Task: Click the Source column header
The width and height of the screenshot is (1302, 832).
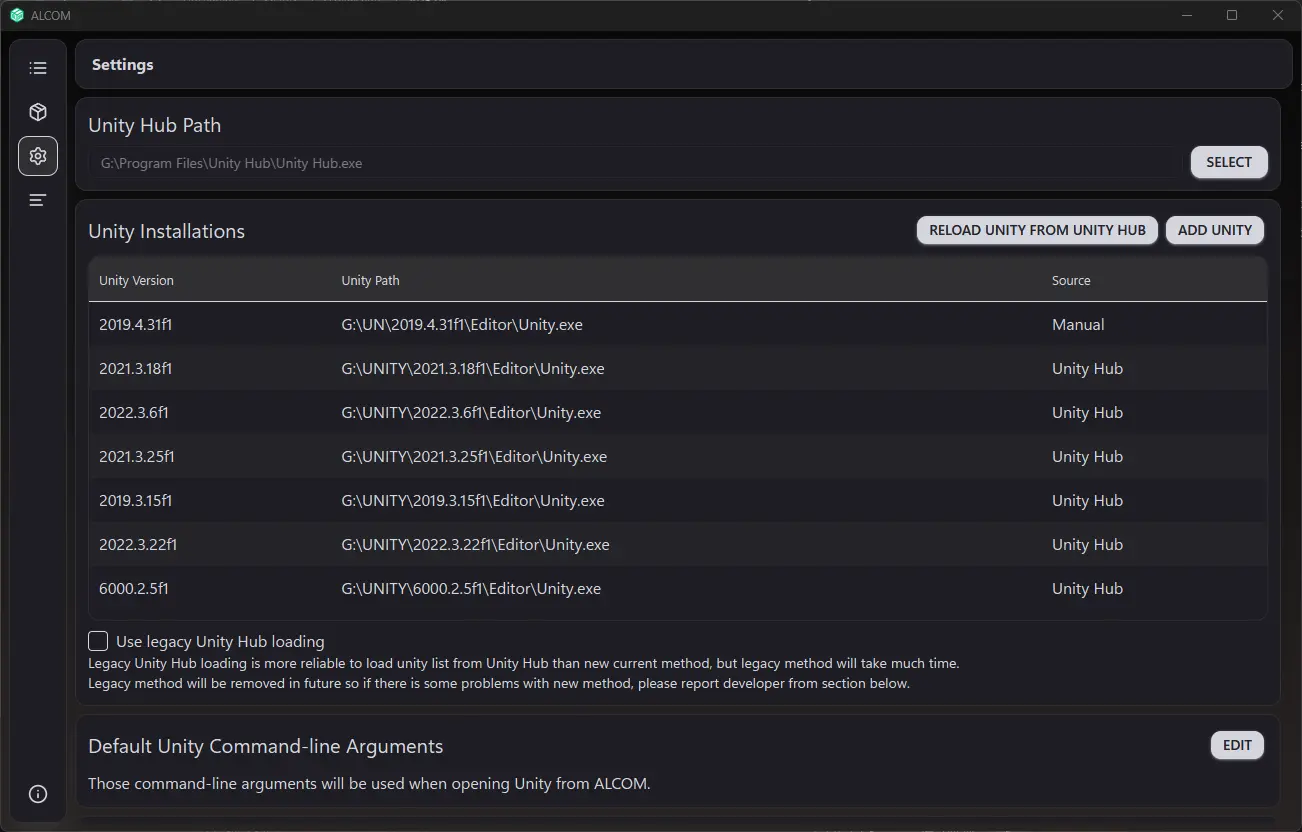Action: (1071, 281)
